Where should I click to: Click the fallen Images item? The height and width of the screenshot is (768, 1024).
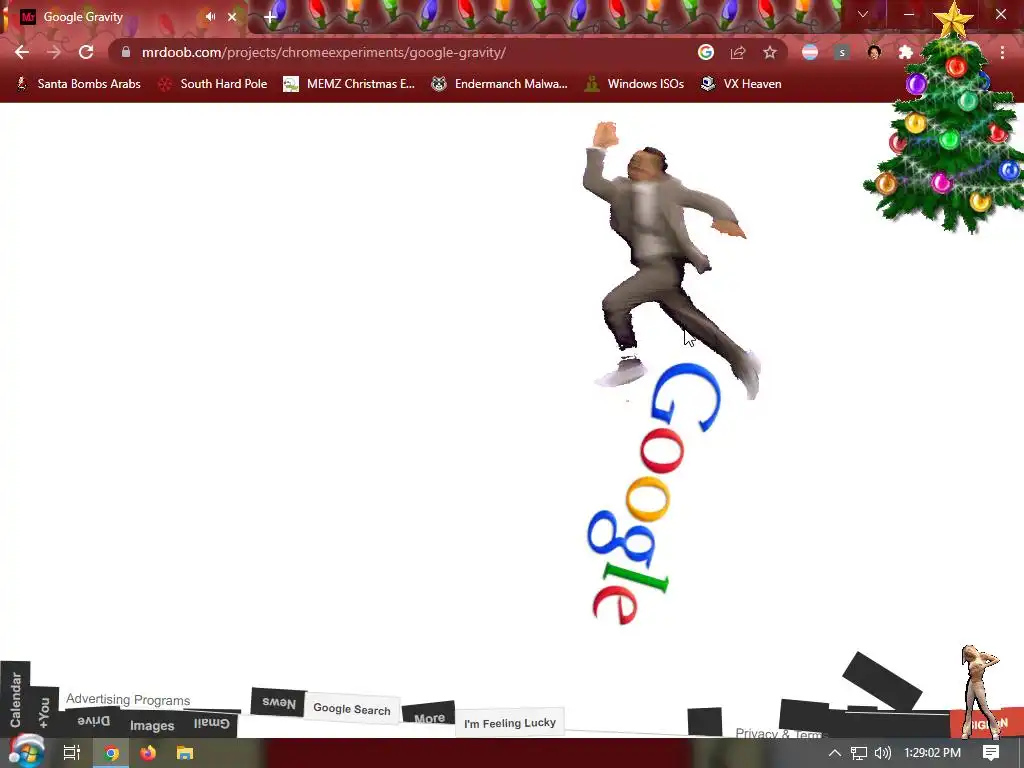152,725
